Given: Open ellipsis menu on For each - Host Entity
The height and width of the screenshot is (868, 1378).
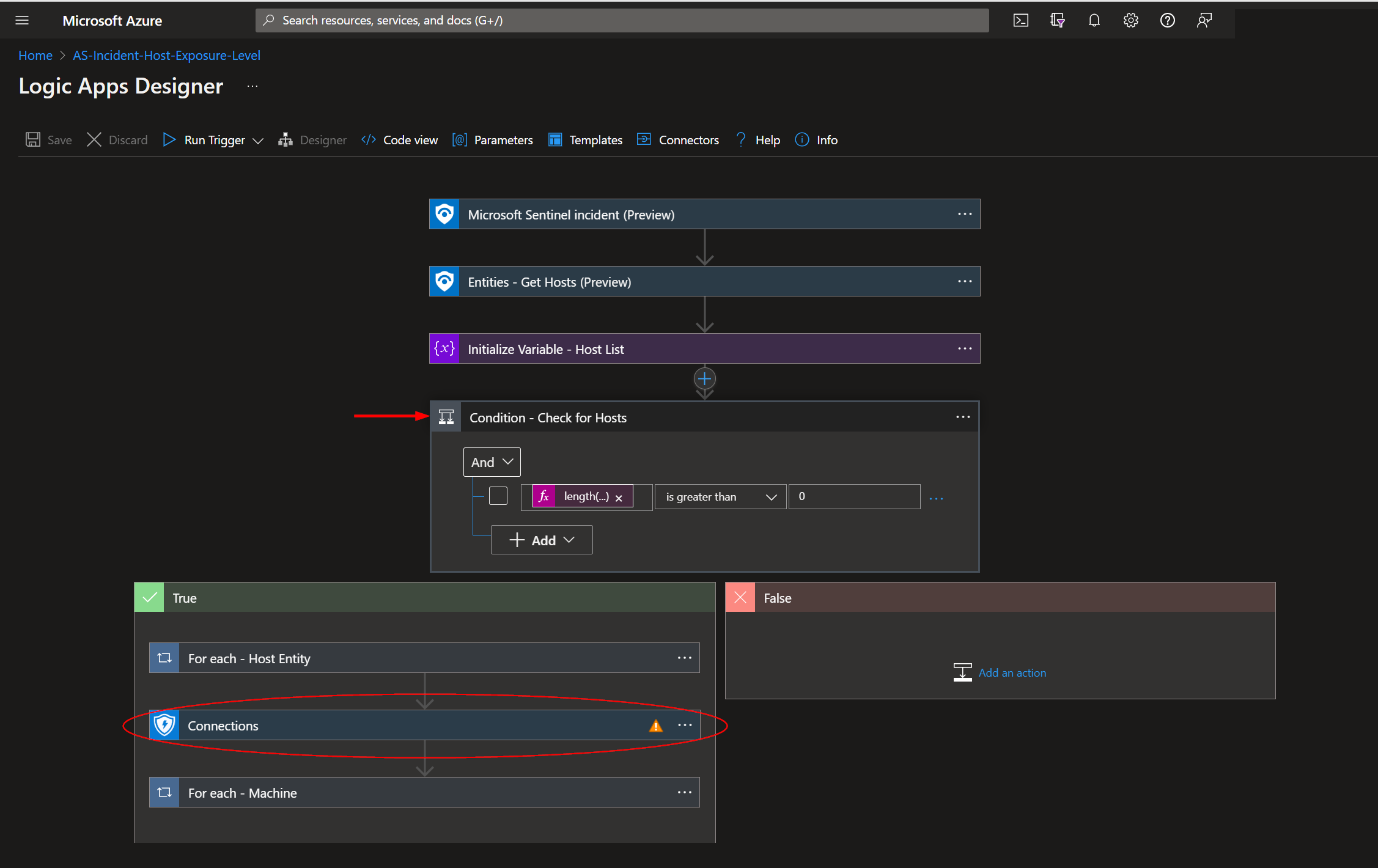Looking at the screenshot, I should [685, 658].
